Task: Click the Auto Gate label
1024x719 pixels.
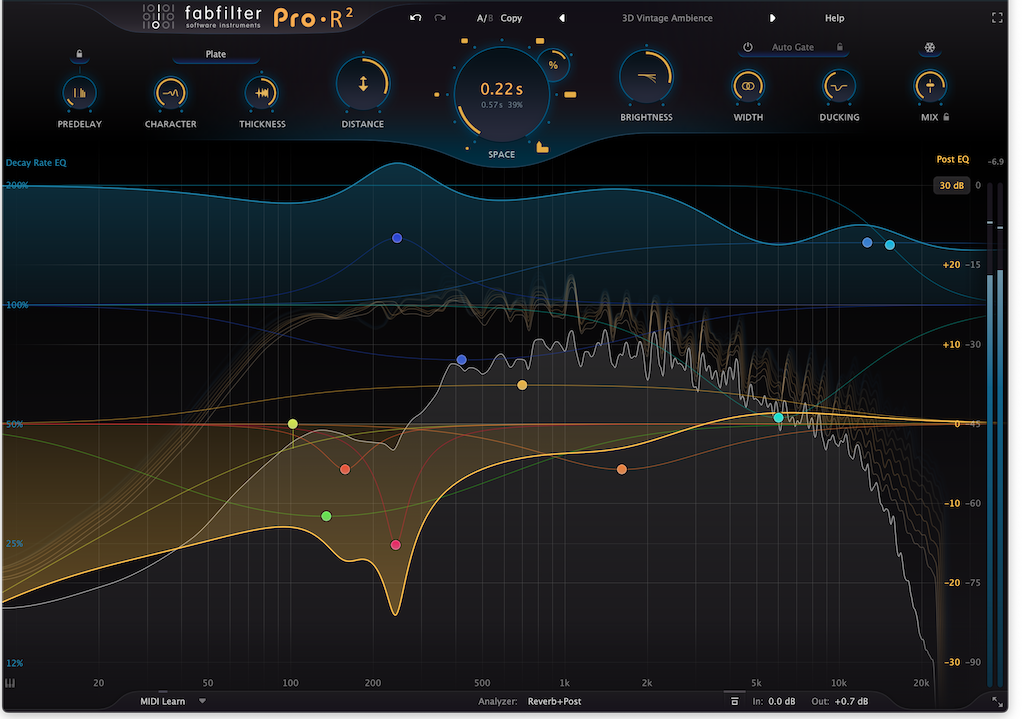Action: (793, 47)
